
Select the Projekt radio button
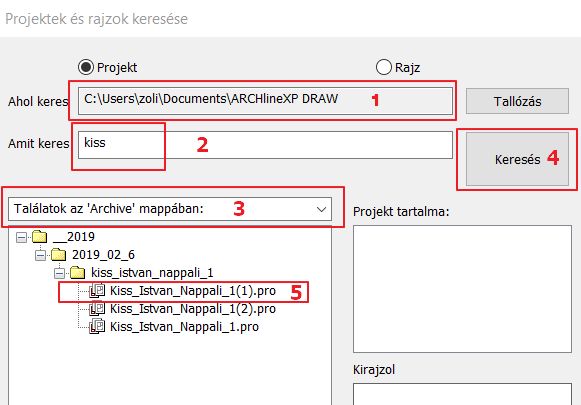[86, 67]
